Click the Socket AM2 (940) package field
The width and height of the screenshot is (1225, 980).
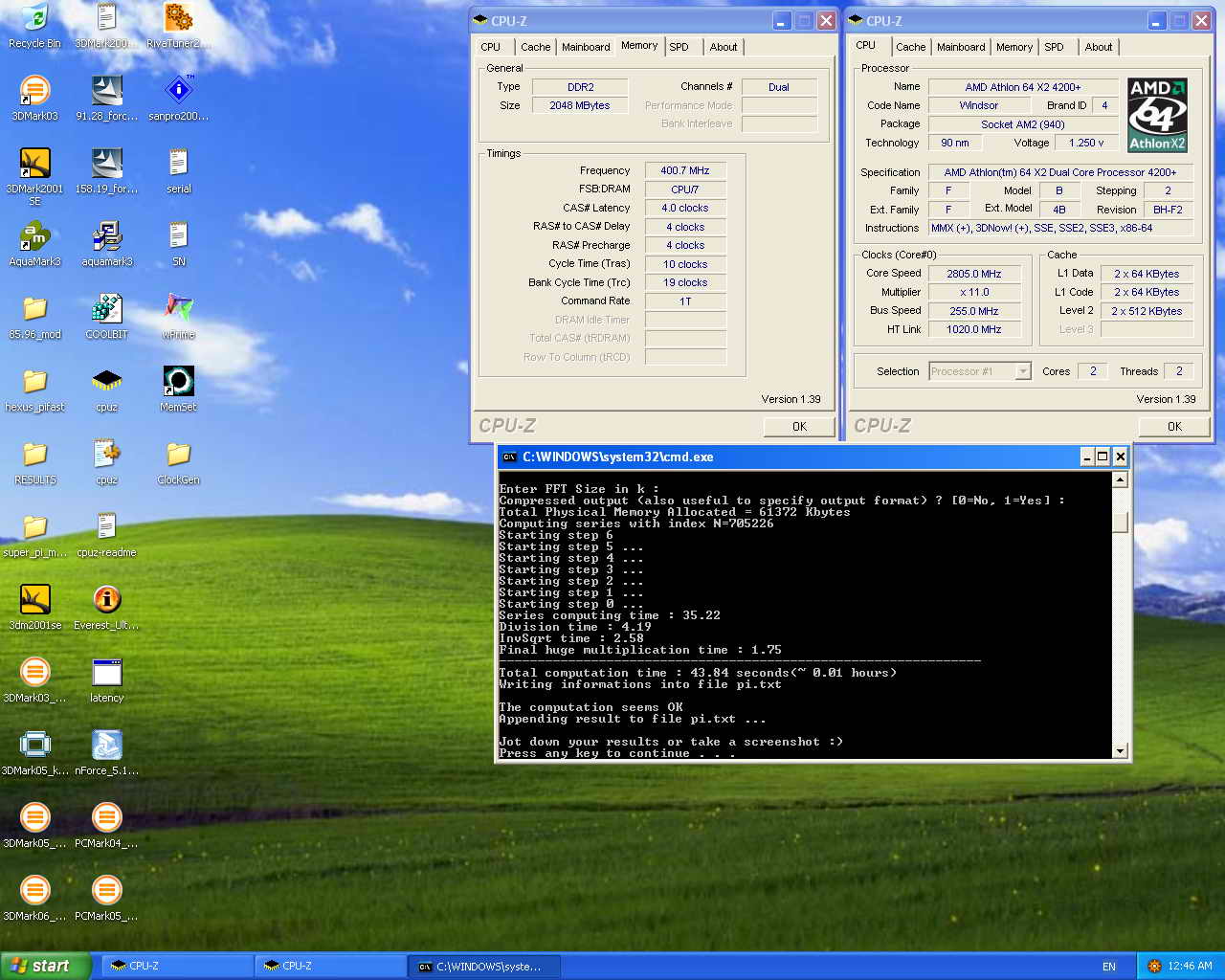1023,124
